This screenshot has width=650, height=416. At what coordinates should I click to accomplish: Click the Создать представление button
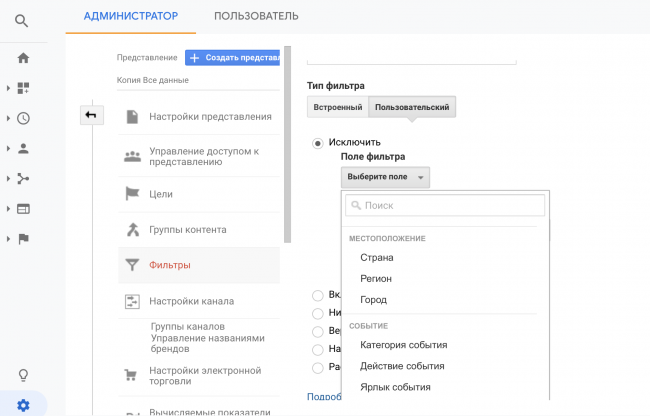[x=232, y=58]
